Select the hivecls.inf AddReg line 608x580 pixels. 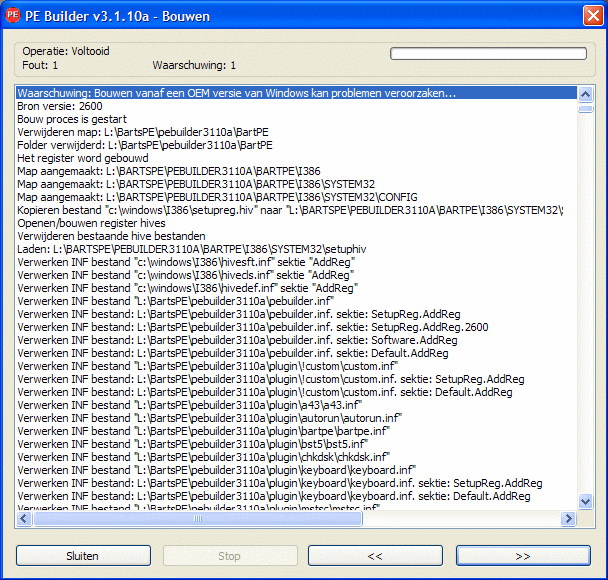(x=297, y=275)
